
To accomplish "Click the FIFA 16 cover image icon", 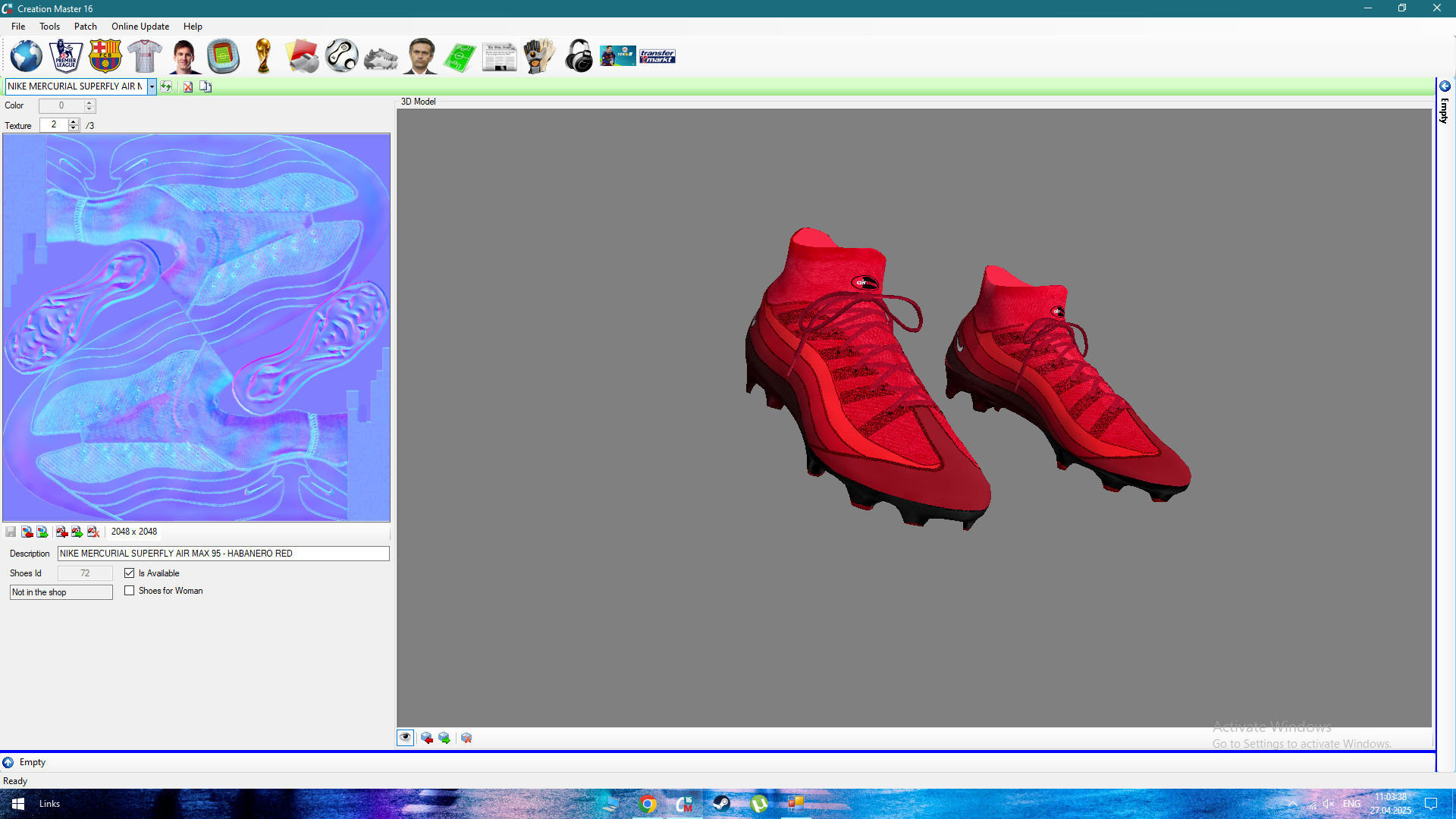I will point(618,56).
